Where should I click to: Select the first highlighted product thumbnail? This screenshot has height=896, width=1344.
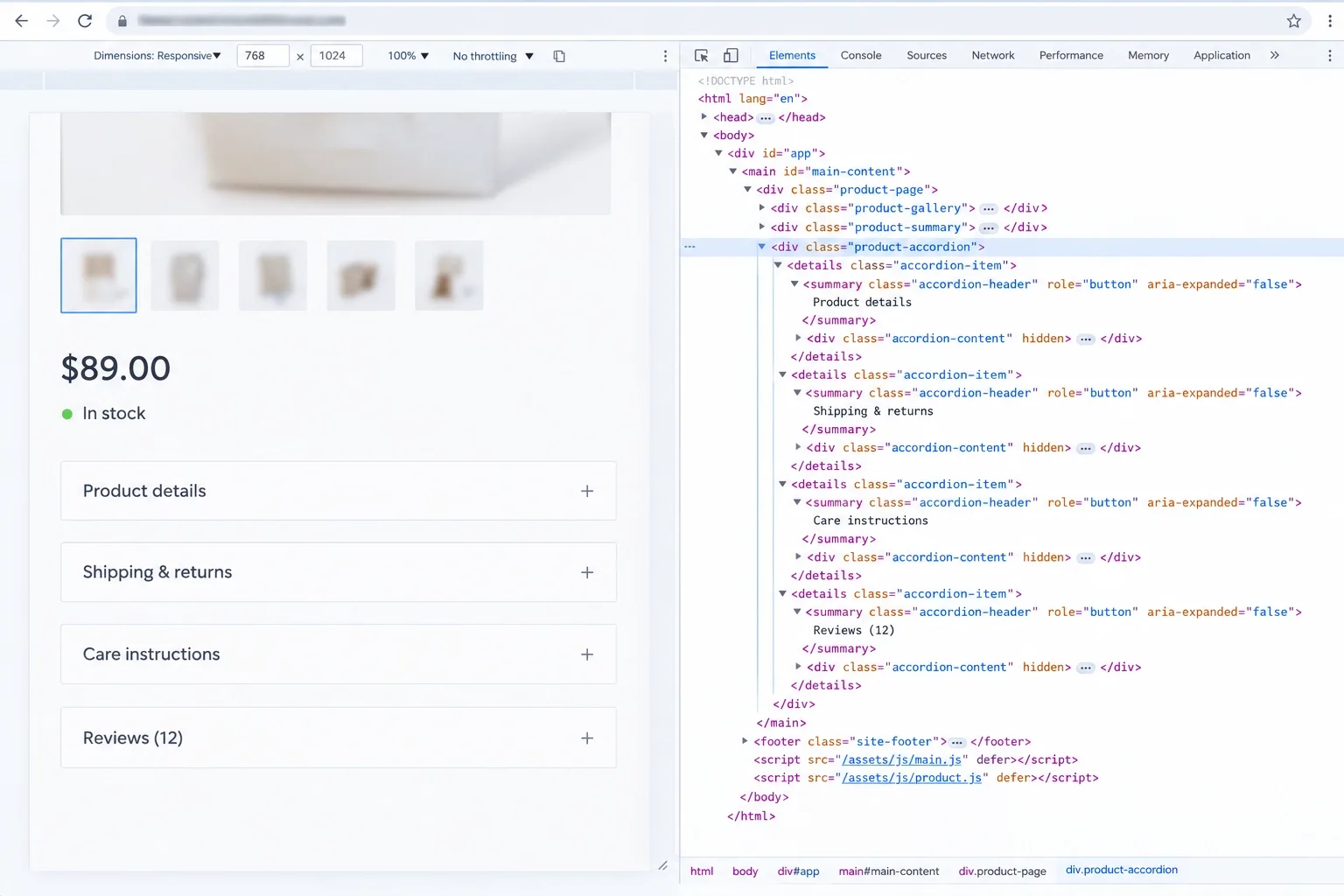(x=99, y=276)
